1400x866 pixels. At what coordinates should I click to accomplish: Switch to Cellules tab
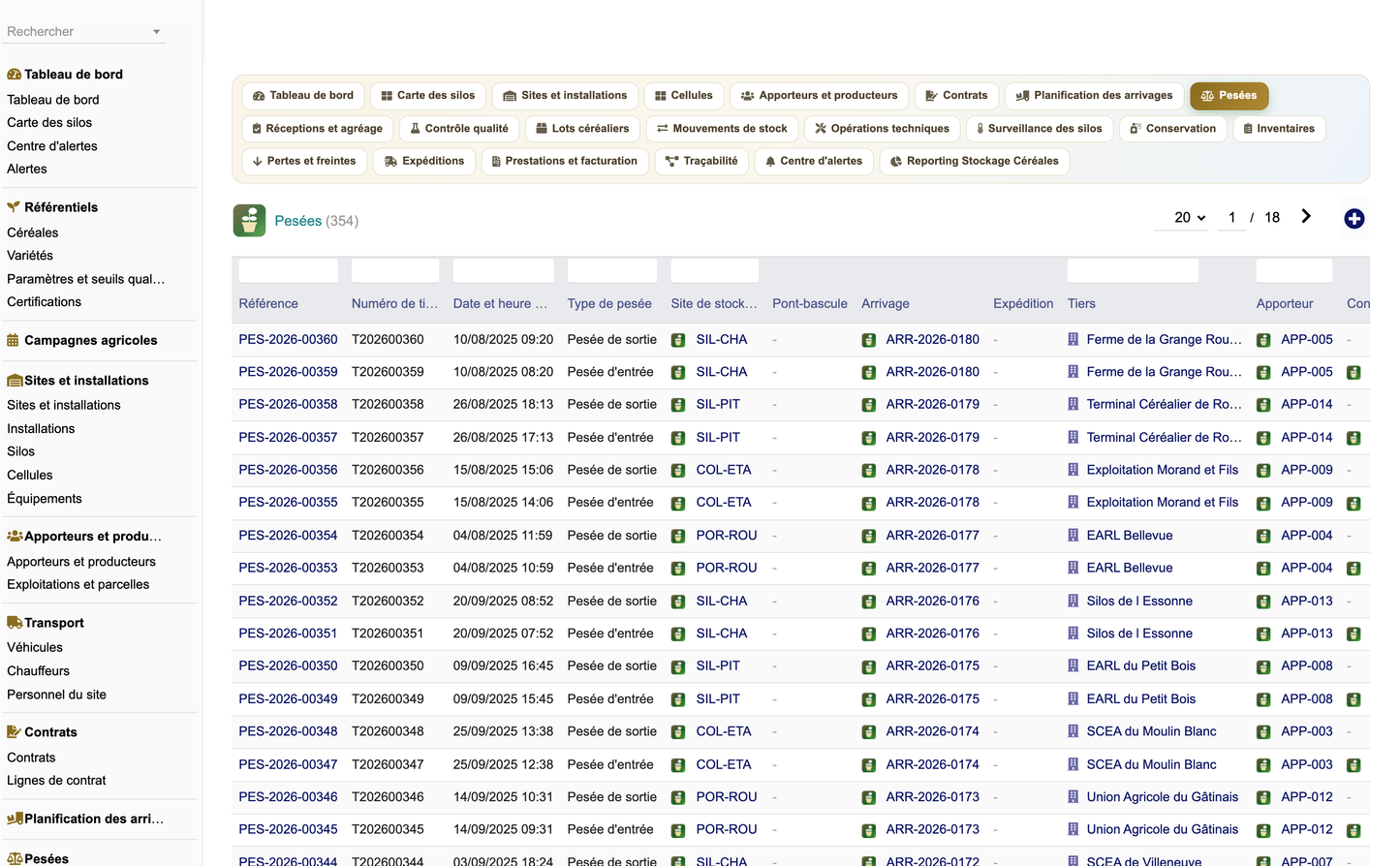pyautogui.click(x=683, y=96)
